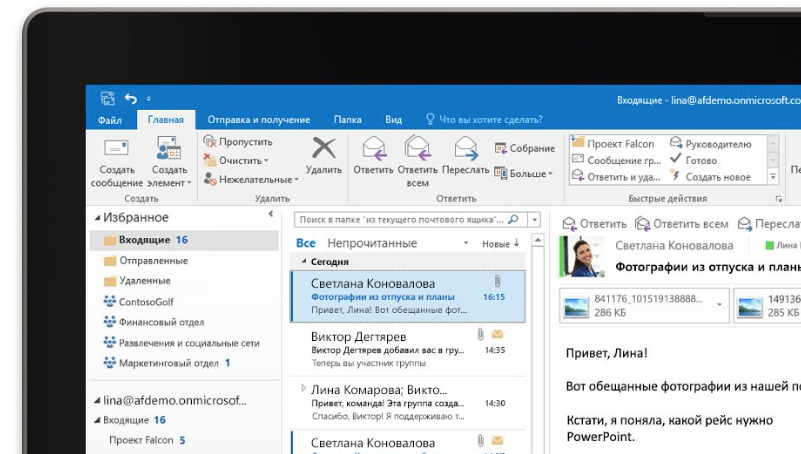Select the Проект Falcon quick step
This screenshot has height=454, width=801.
click(616, 144)
